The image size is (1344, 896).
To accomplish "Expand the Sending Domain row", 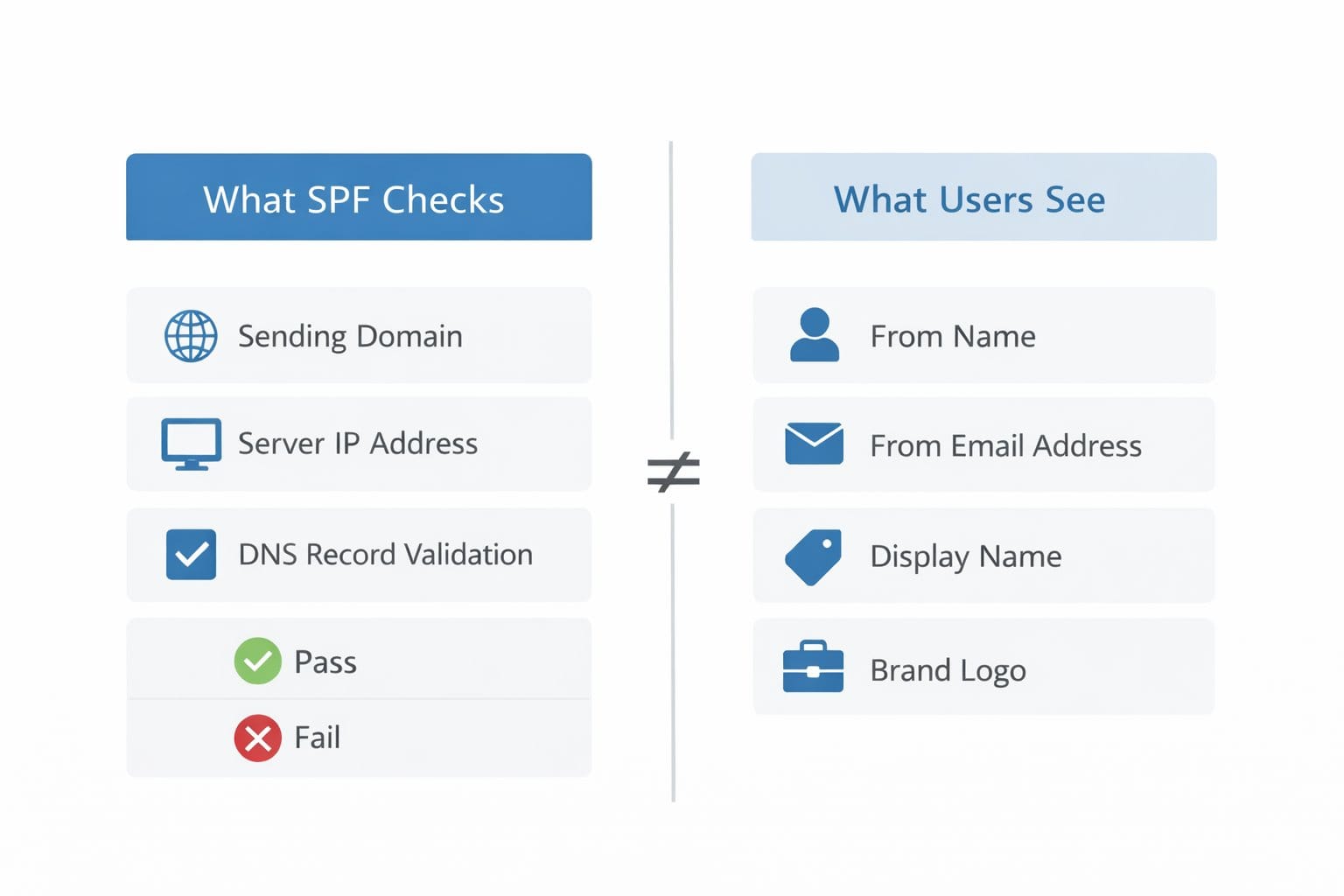I will click(359, 336).
